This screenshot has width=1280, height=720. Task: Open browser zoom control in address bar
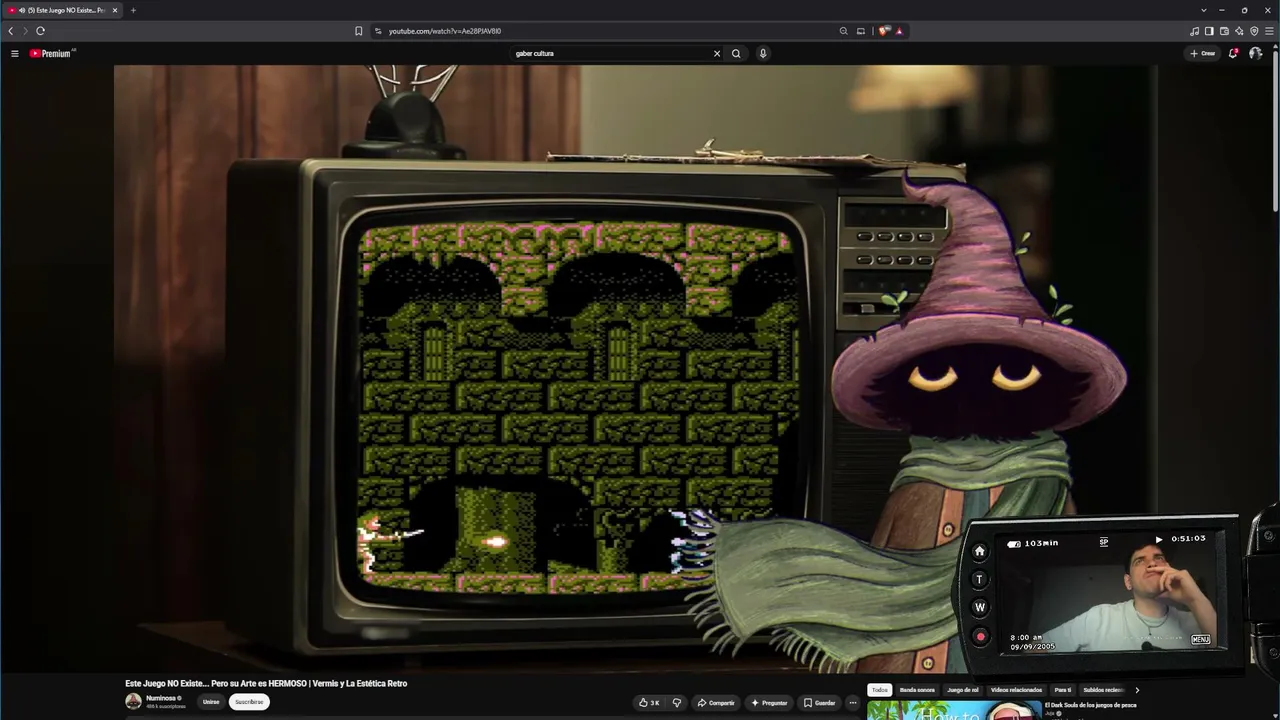(x=844, y=31)
